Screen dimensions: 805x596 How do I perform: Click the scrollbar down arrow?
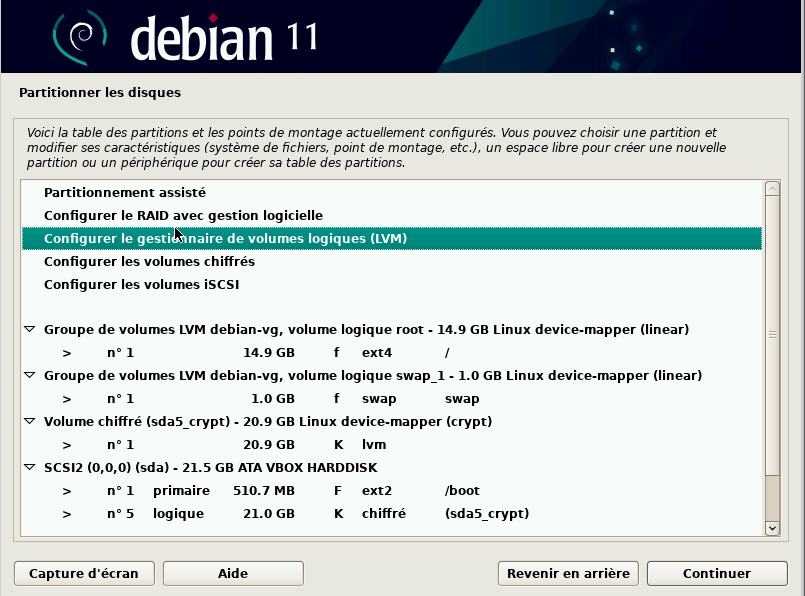pos(772,527)
